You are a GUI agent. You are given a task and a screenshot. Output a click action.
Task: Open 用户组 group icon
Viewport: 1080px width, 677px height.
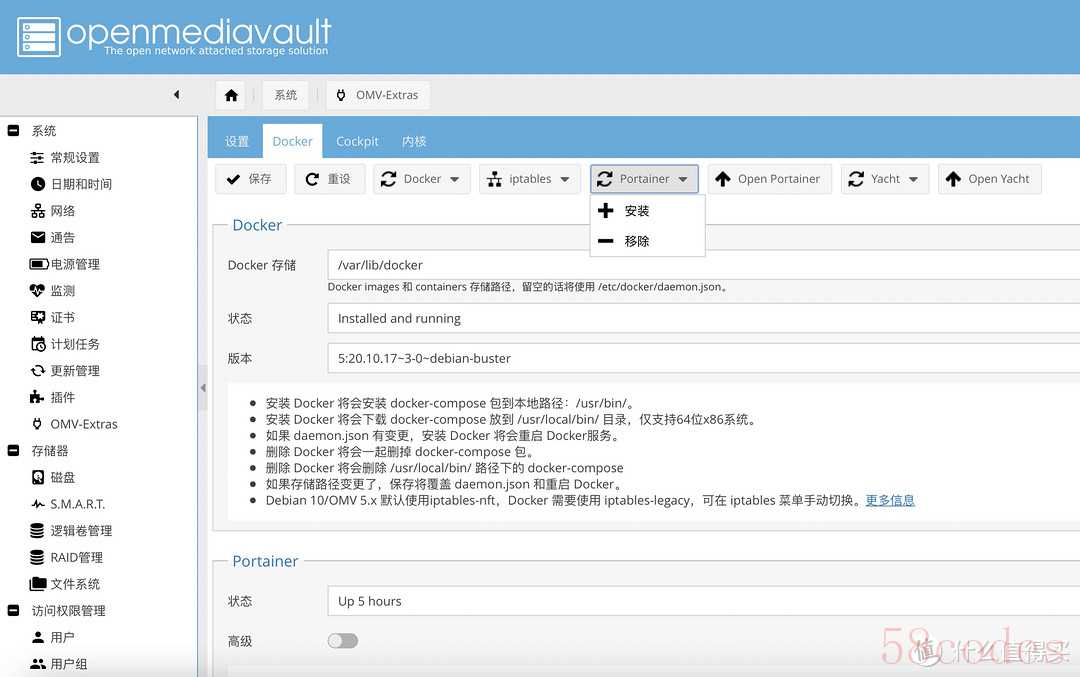tap(38, 664)
